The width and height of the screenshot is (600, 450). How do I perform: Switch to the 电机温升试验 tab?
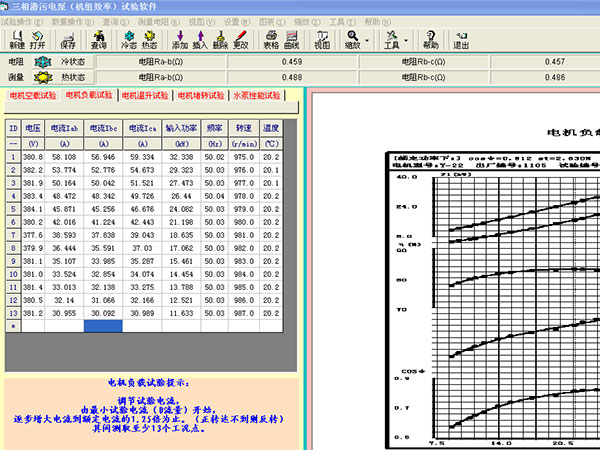tap(145, 96)
